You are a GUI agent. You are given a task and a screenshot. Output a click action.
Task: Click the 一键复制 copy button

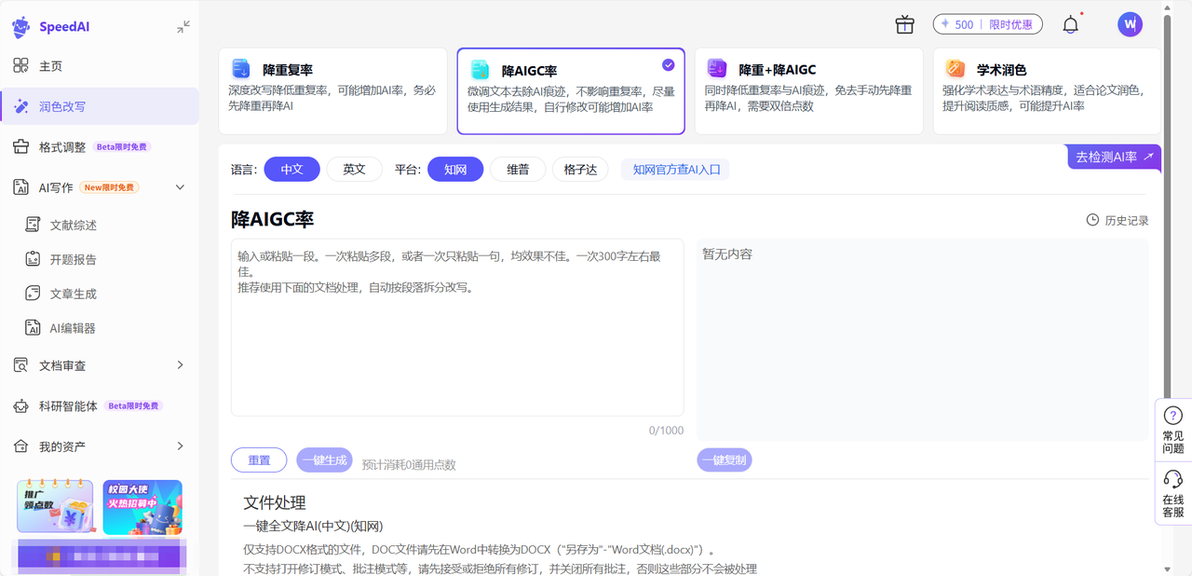(x=724, y=460)
